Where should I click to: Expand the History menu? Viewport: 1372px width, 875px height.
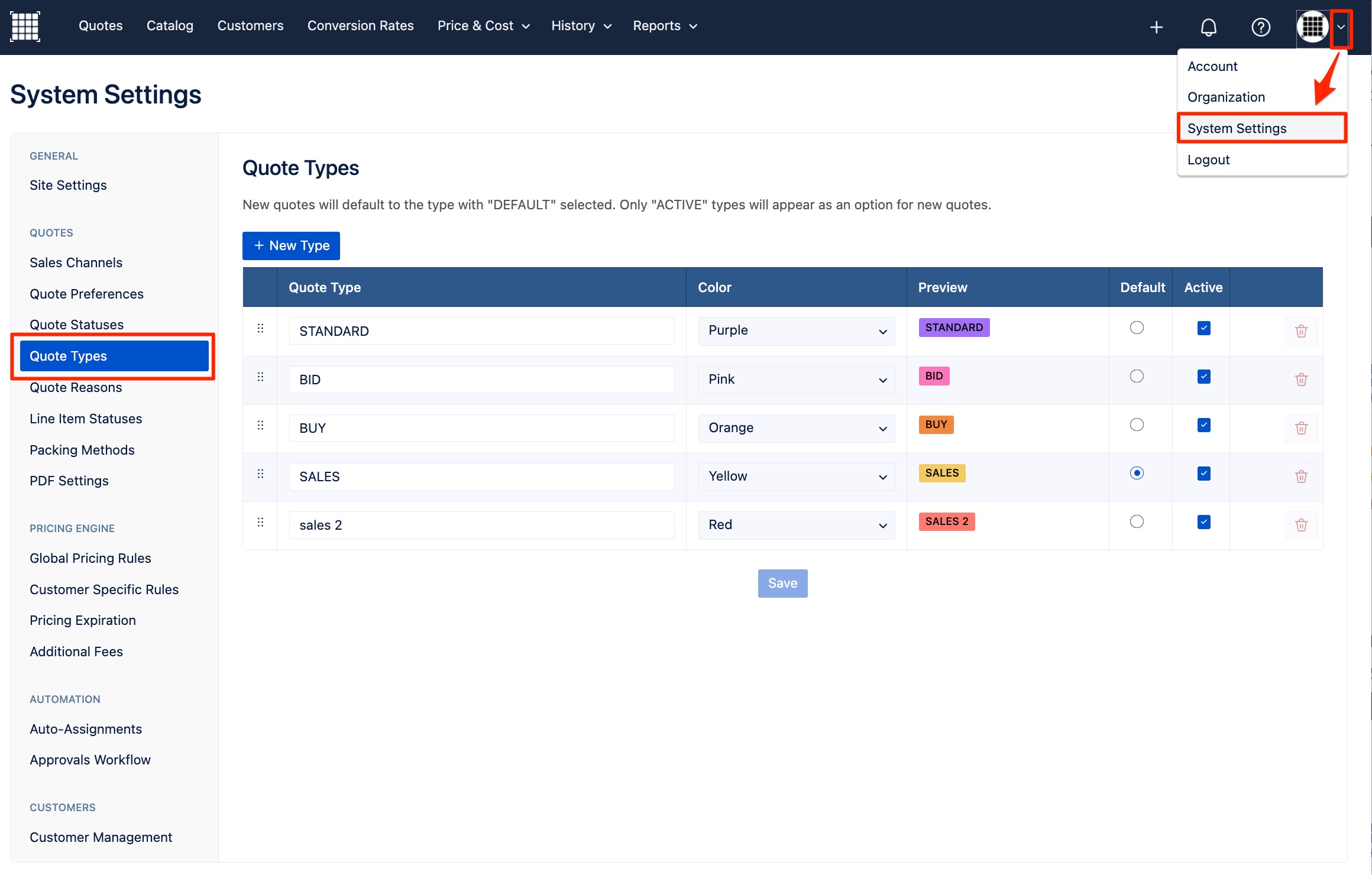coord(581,26)
